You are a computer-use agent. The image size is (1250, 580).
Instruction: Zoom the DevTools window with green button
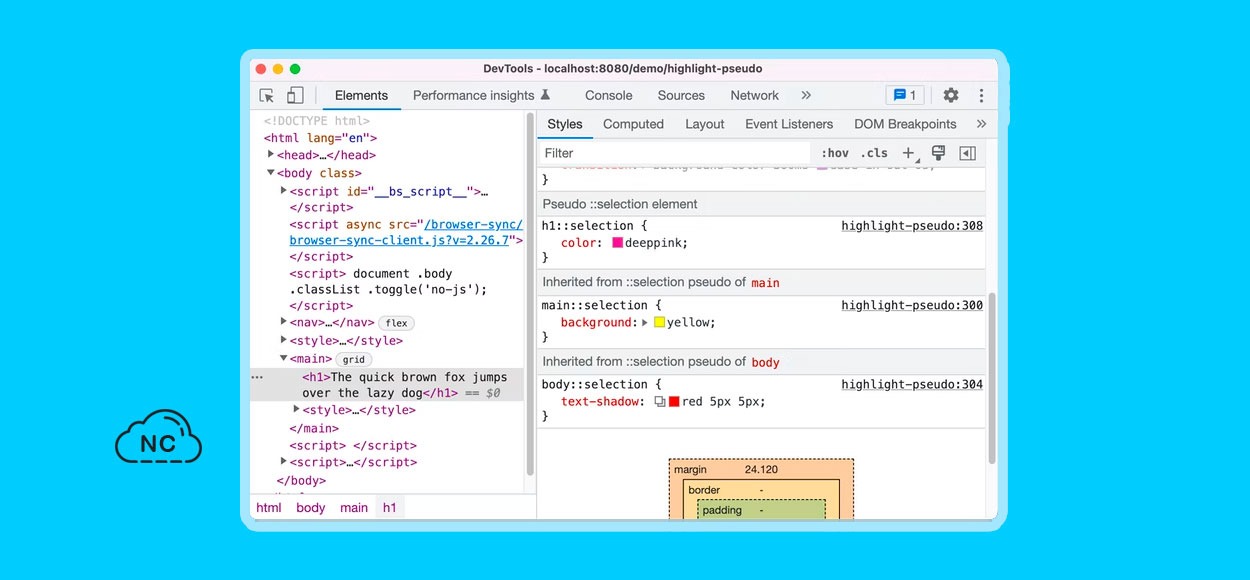click(x=295, y=69)
